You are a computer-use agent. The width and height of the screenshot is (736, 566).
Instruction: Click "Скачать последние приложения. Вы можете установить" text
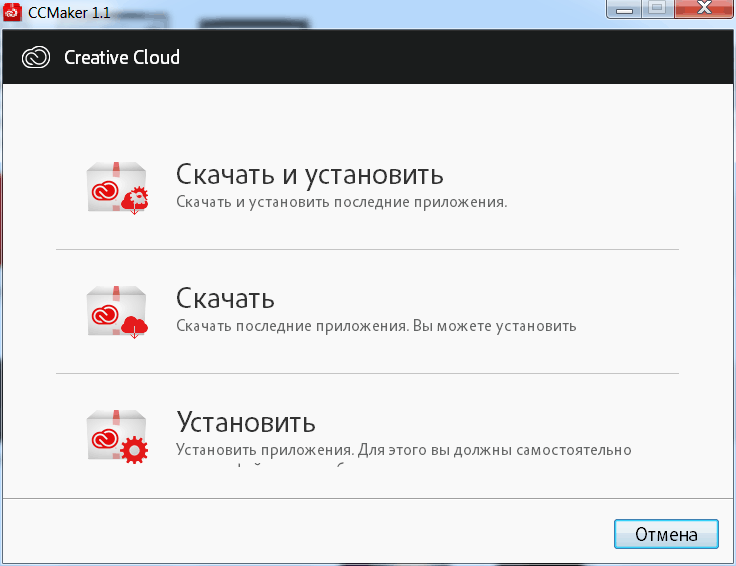pyautogui.click(x=376, y=326)
